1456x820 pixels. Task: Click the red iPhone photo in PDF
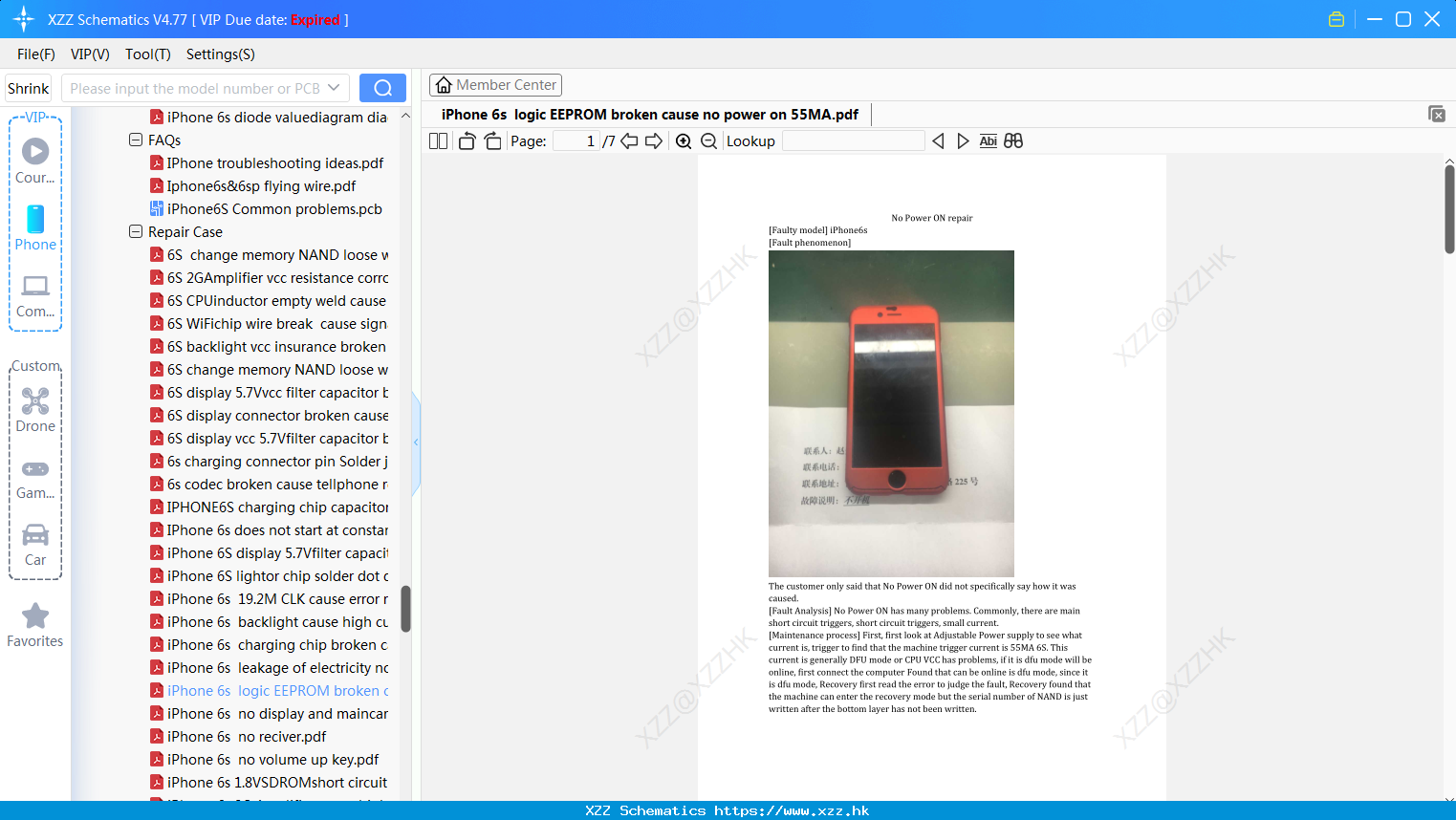[891, 413]
